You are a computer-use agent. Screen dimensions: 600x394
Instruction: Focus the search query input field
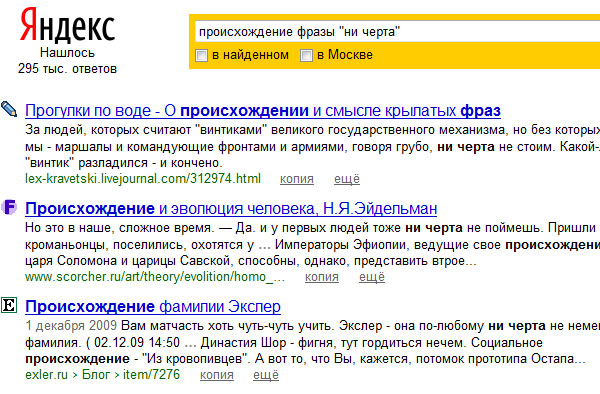(x=397, y=31)
